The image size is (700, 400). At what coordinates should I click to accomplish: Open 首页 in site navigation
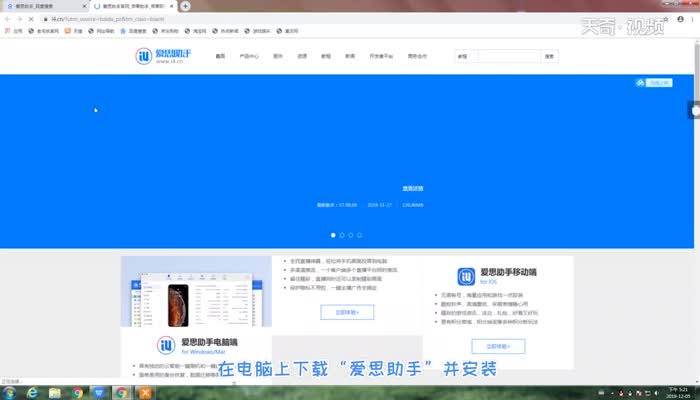coord(221,56)
